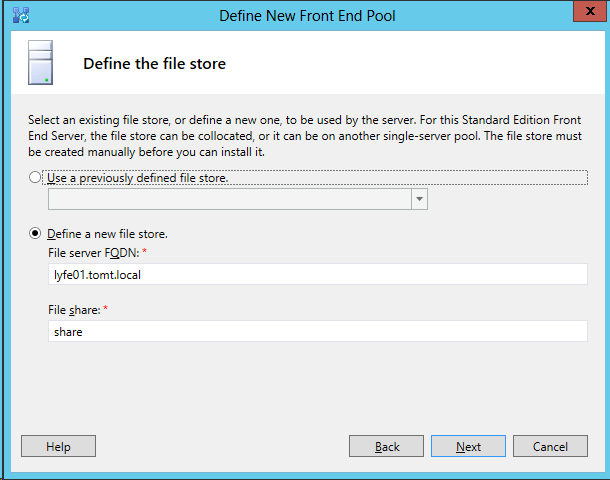Click the File server FQDN input field
Image resolution: width=610 pixels, height=480 pixels.
click(x=317, y=274)
